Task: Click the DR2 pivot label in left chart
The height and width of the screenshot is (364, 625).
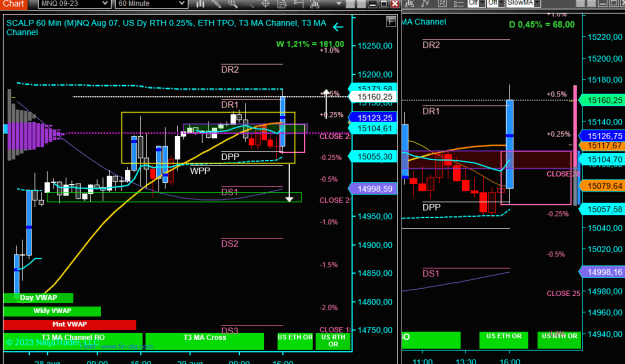Action: pyautogui.click(x=230, y=70)
